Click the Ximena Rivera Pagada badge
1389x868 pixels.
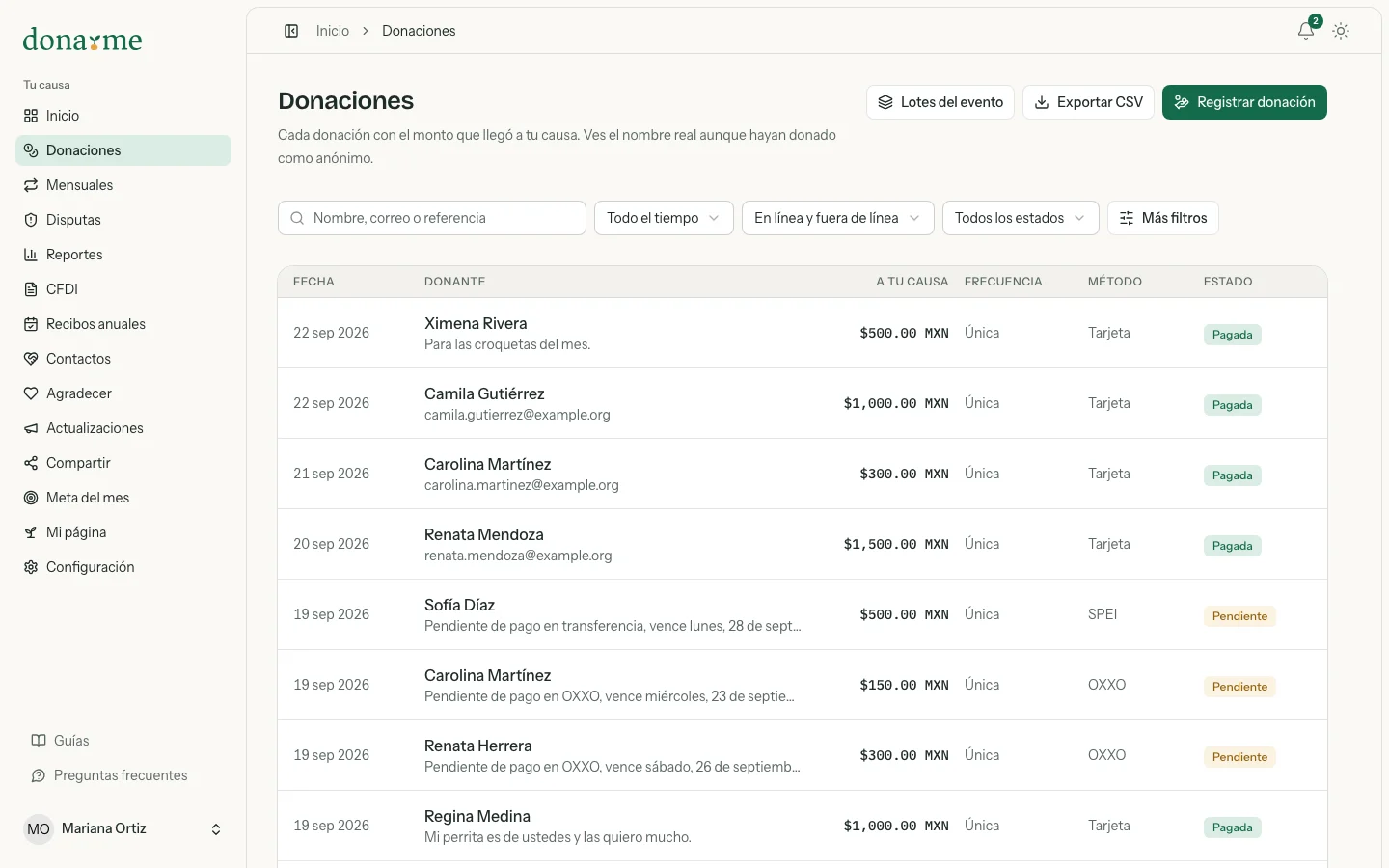click(1233, 335)
